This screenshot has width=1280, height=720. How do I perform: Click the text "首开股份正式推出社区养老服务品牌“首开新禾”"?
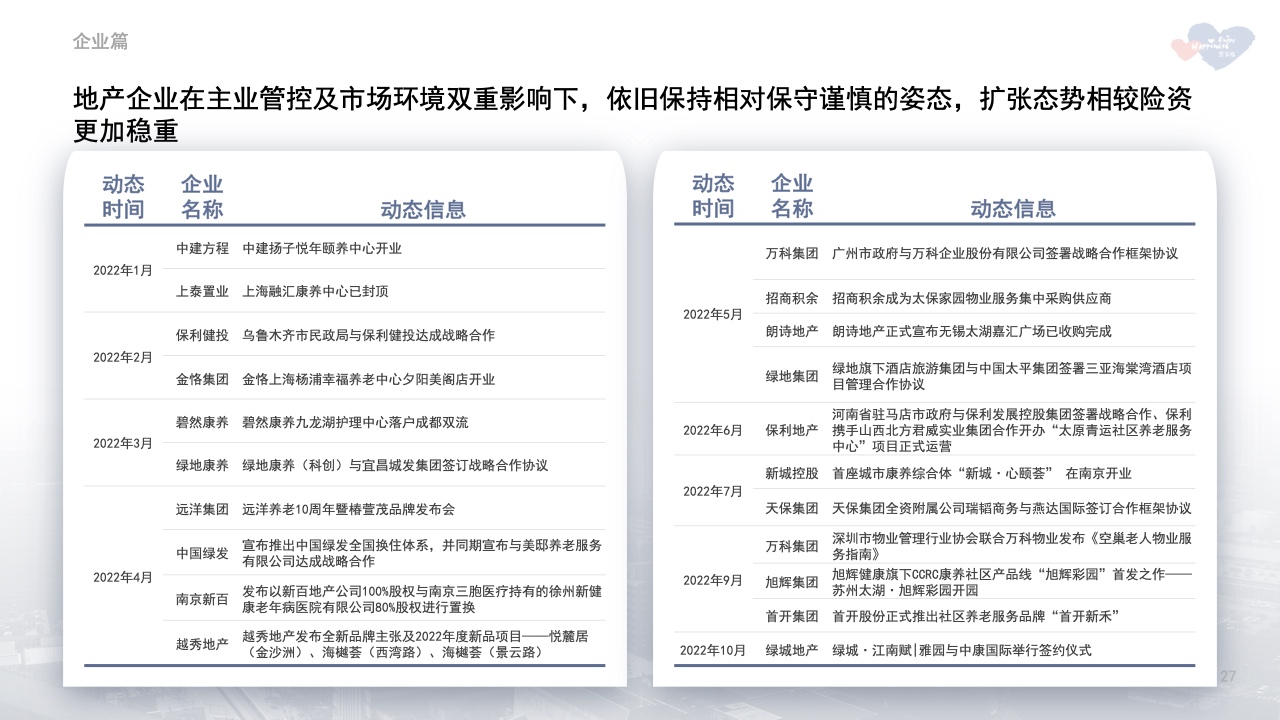(975, 615)
